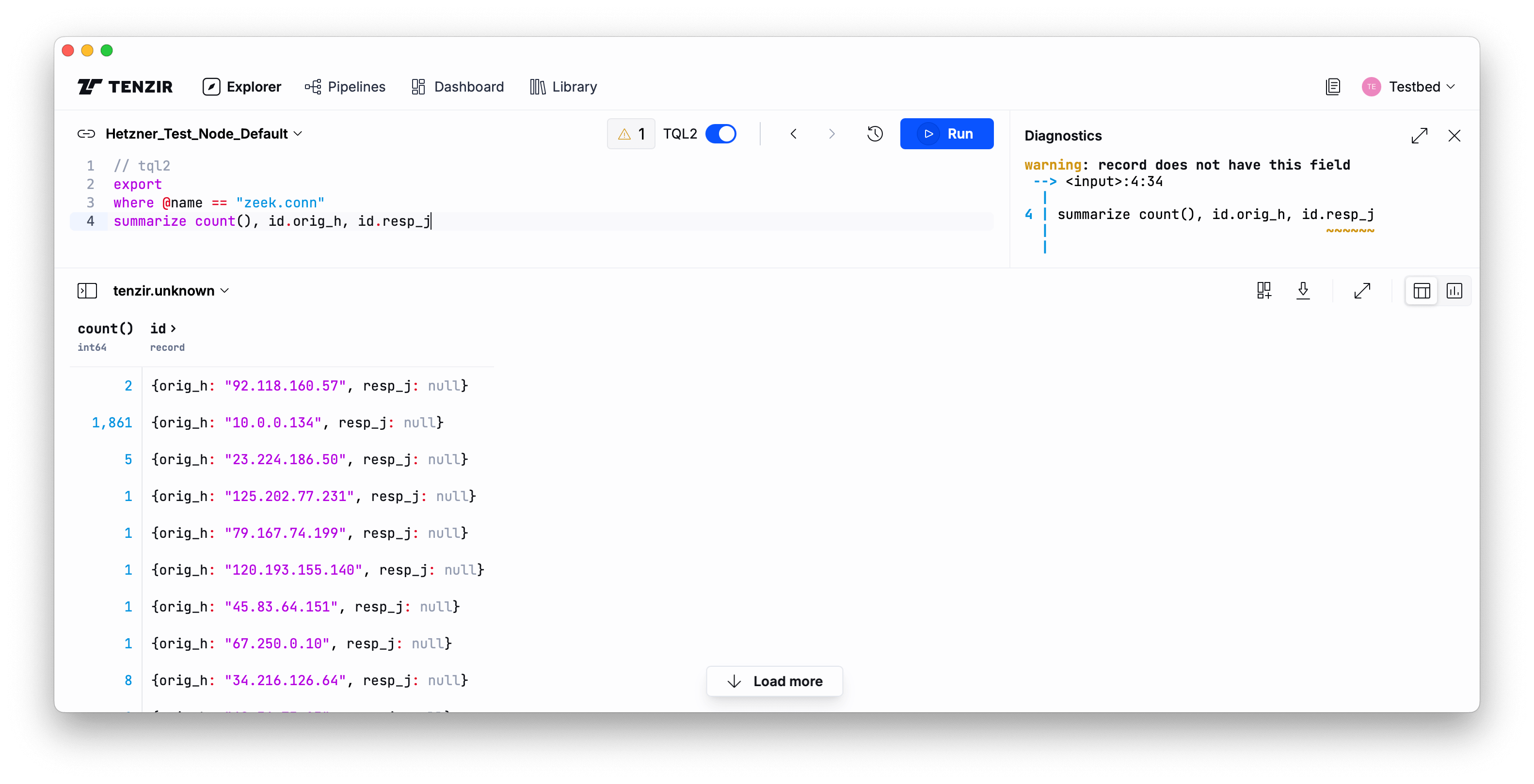The width and height of the screenshot is (1534, 784).
Task: Click the // tql2 comment line
Action: (142, 166)
